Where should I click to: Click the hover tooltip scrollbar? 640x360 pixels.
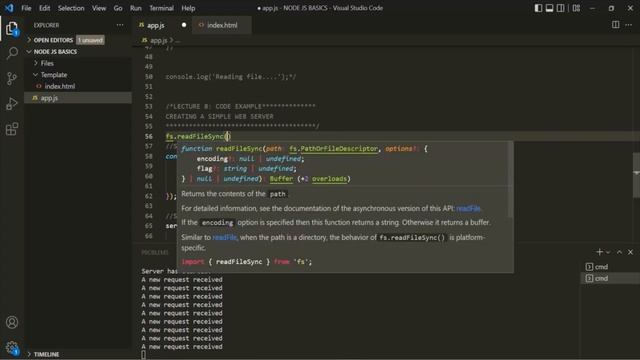(x=511, y=180)
